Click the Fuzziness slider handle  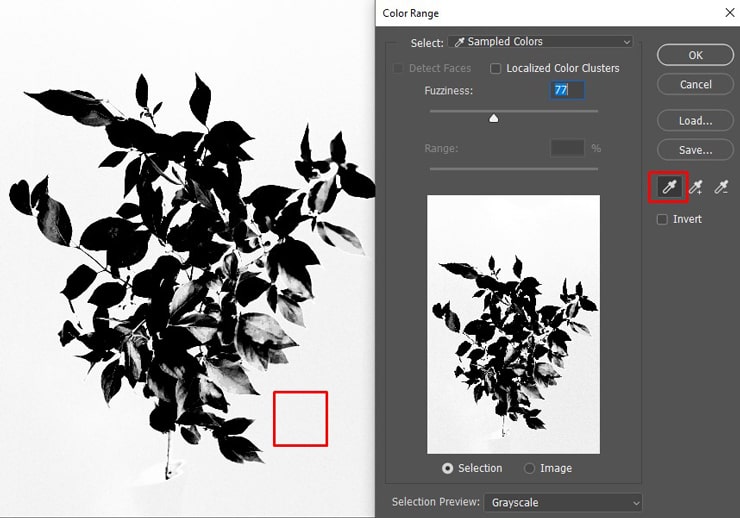(x=493, y=118)
